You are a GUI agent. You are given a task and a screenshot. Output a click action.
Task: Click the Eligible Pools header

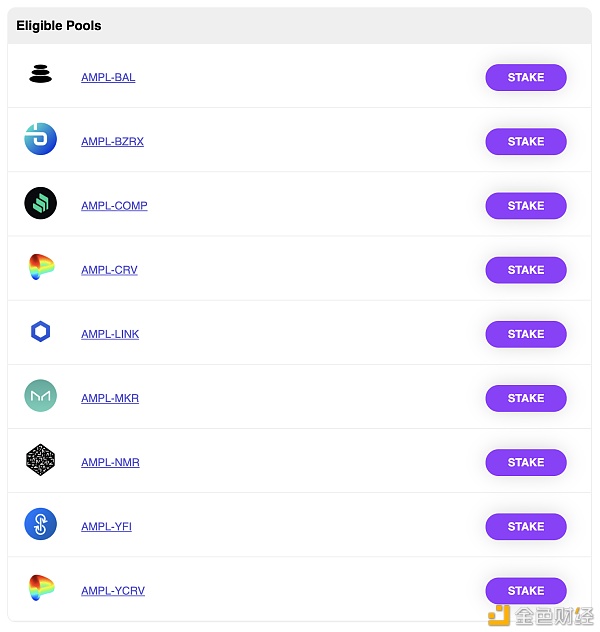click(x=59, y=26)
